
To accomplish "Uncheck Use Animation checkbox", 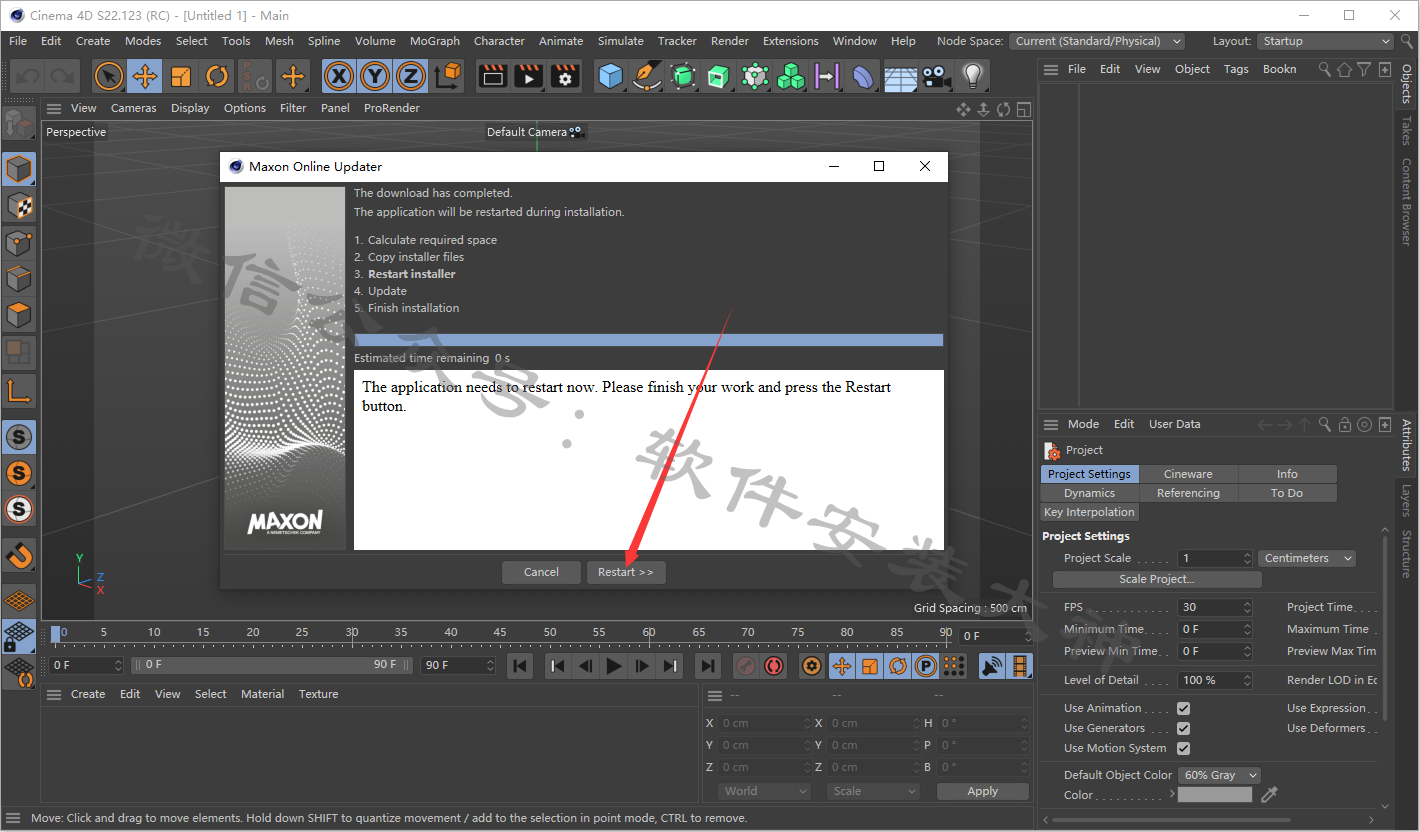I will click(x=1183, y=708).
